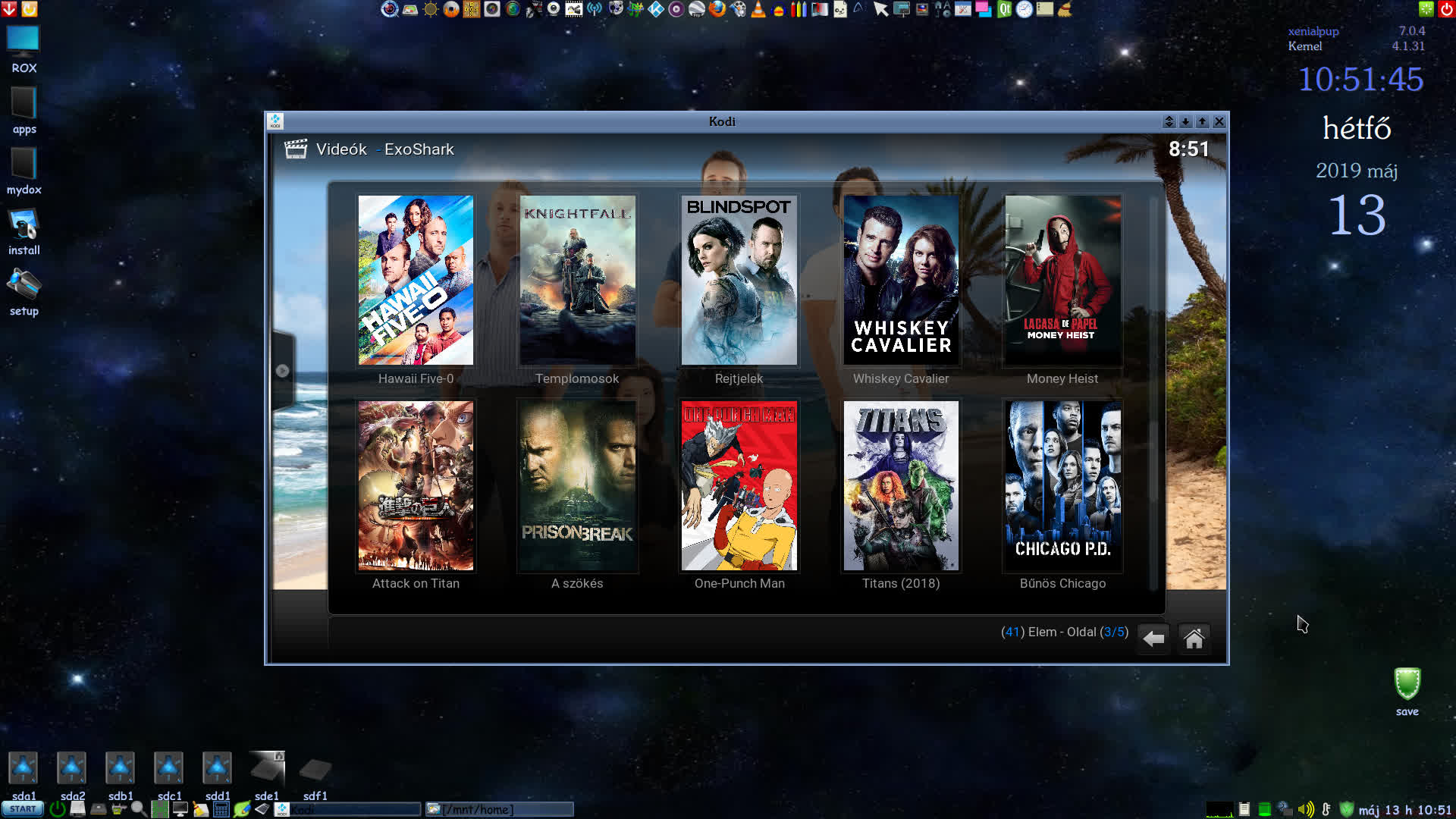Select the Prison Break (A szökés) poster
The width and height of the screenshot is (1456, 819).
tap(577, 485)
